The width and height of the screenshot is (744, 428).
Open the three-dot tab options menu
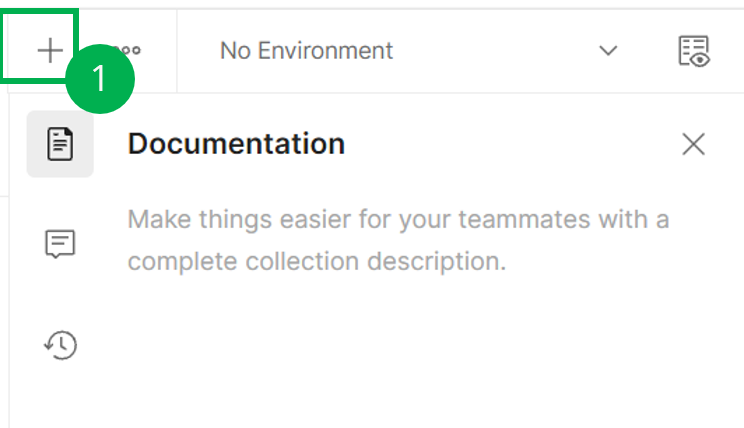[129, 50]
